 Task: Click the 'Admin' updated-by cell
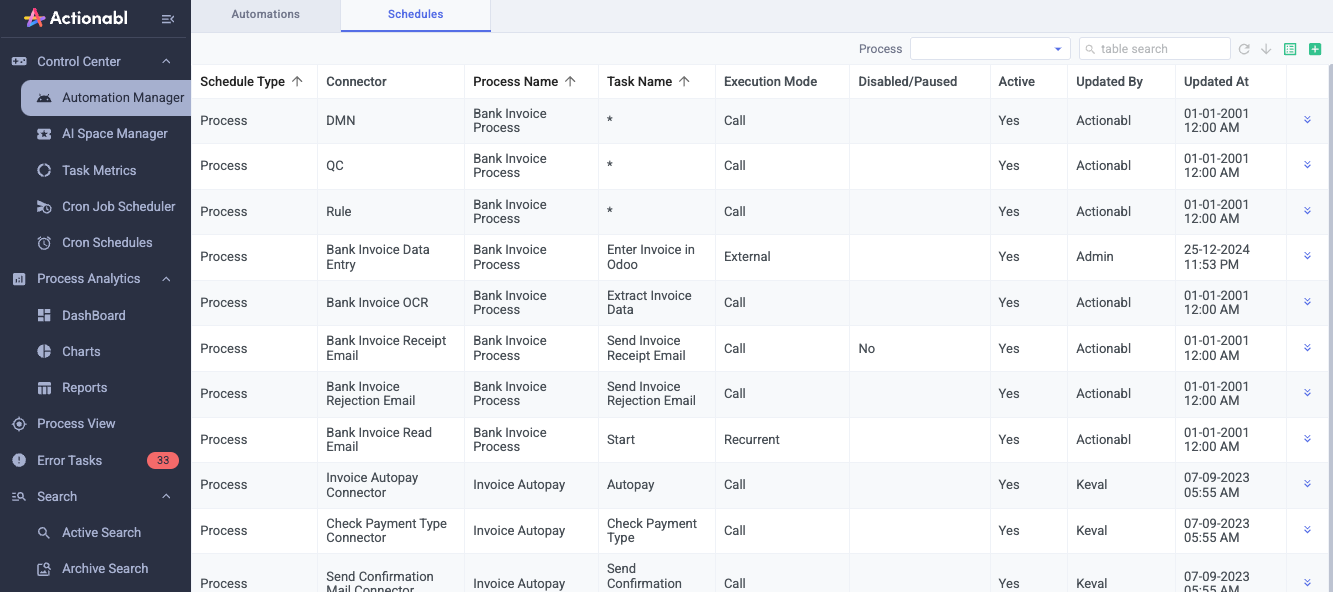pos(1121,257)
